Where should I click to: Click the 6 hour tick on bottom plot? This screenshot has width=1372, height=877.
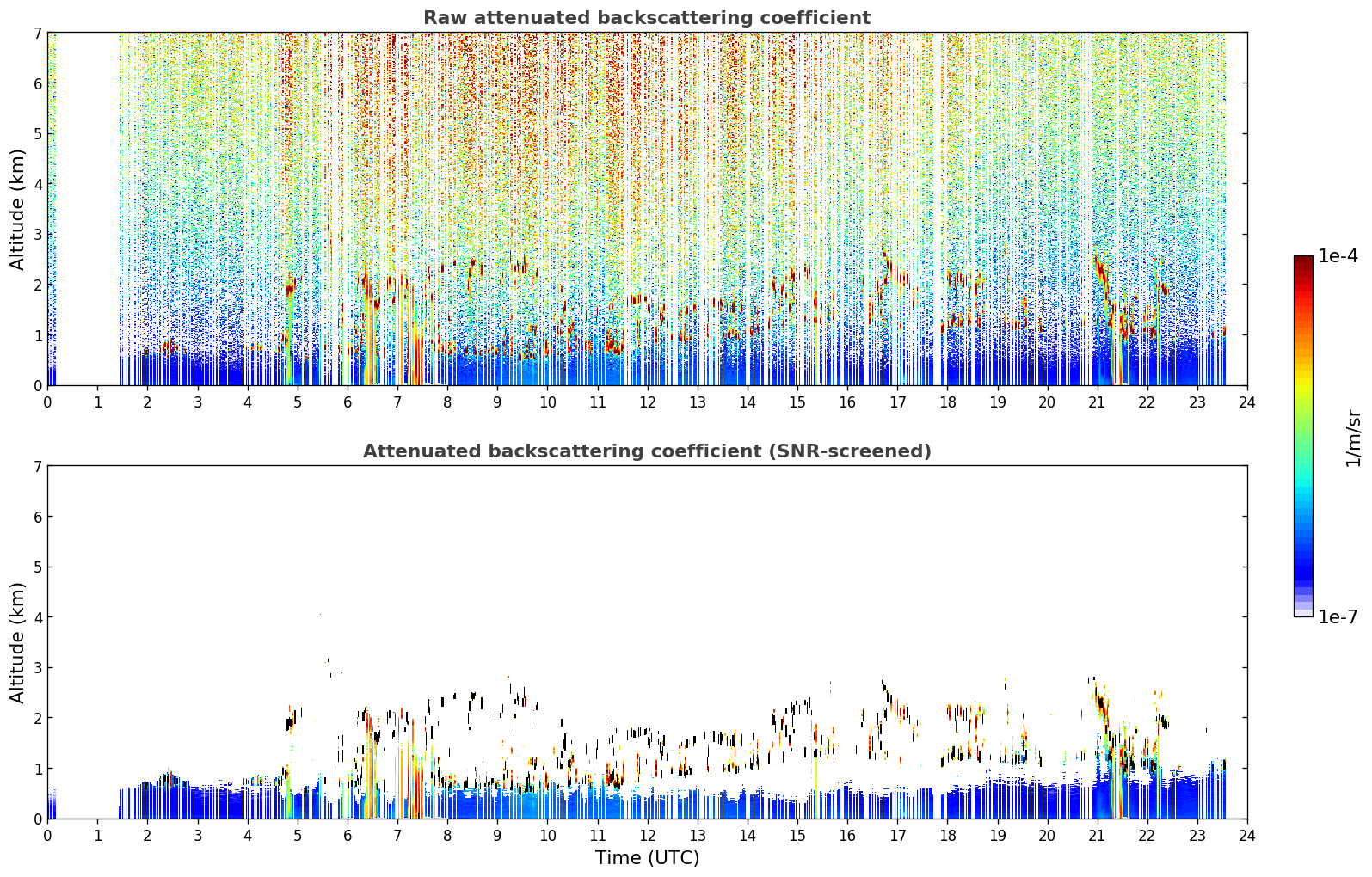[x=348, y=835]
